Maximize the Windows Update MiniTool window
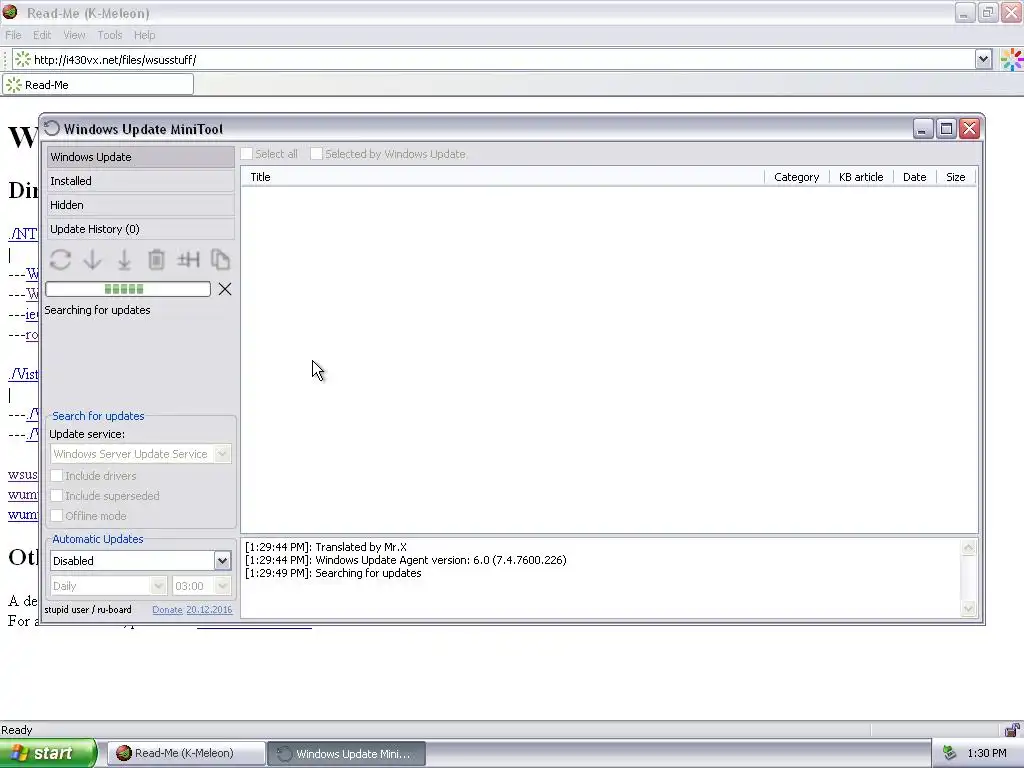This screenshot has height=768, width=1024. [946, 129]
